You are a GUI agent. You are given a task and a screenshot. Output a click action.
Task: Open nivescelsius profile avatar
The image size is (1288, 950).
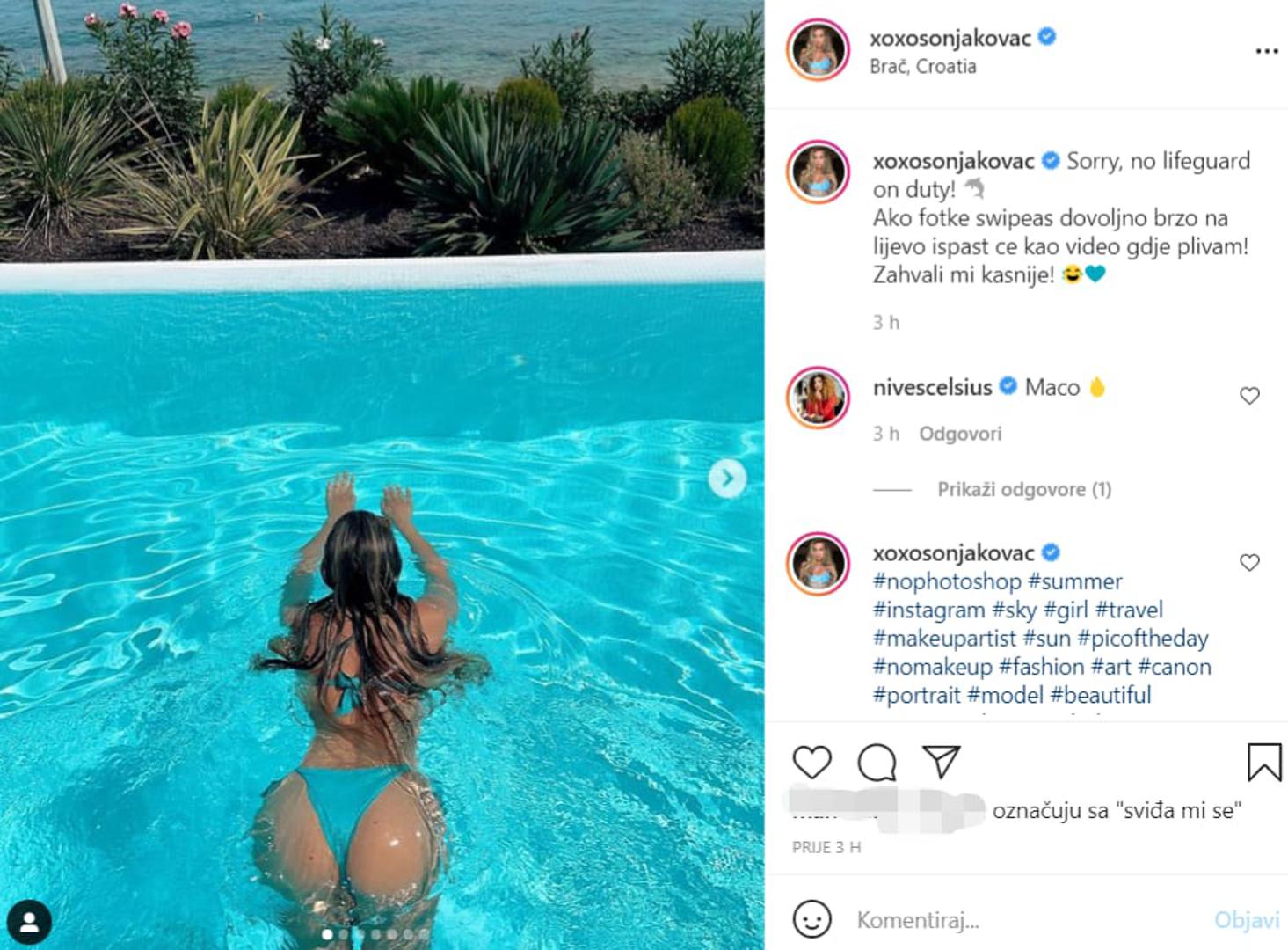[x=819, y=398]
